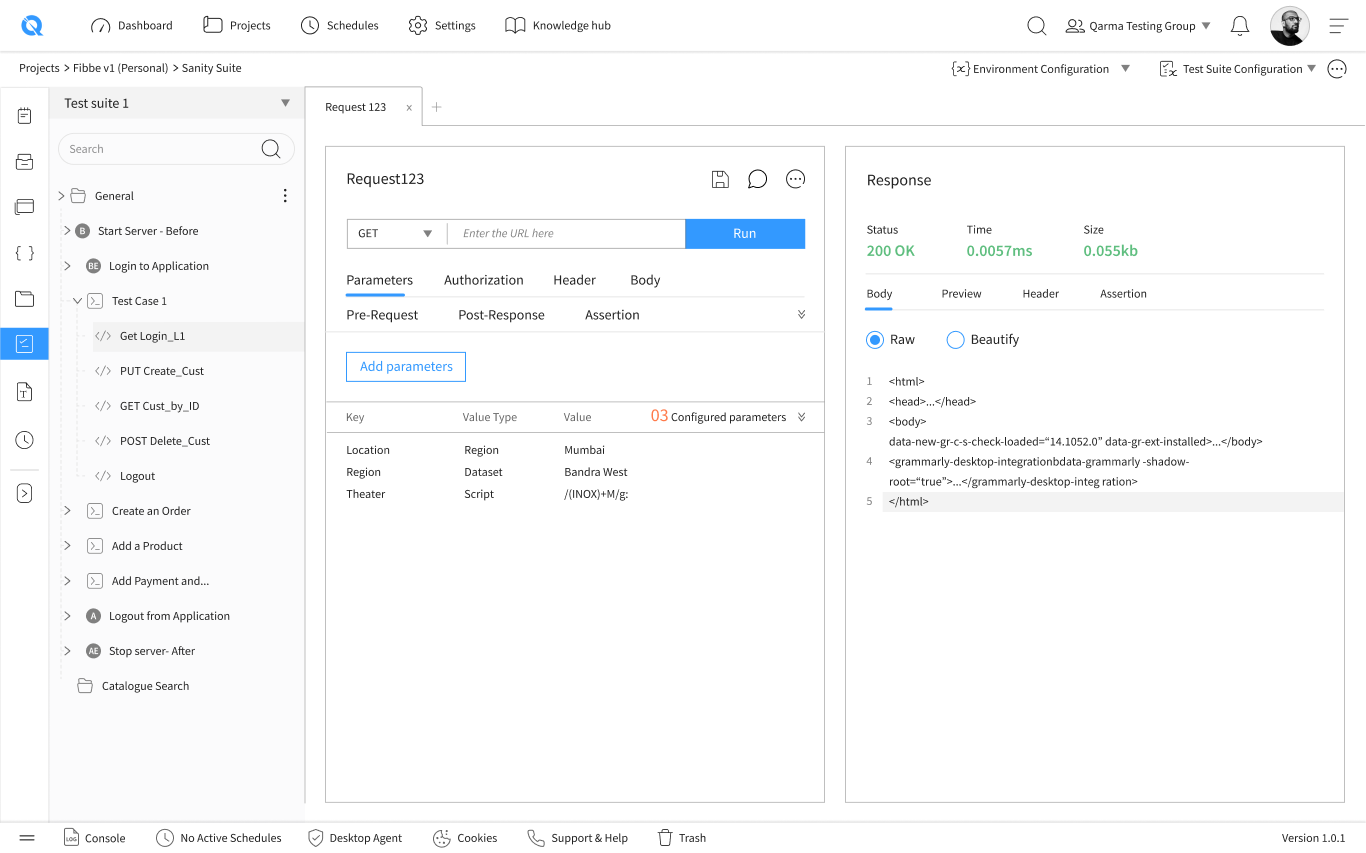Open Trash in status bar
The height and width of the screenshot is (853, 1366).
(x=682, y=838)
